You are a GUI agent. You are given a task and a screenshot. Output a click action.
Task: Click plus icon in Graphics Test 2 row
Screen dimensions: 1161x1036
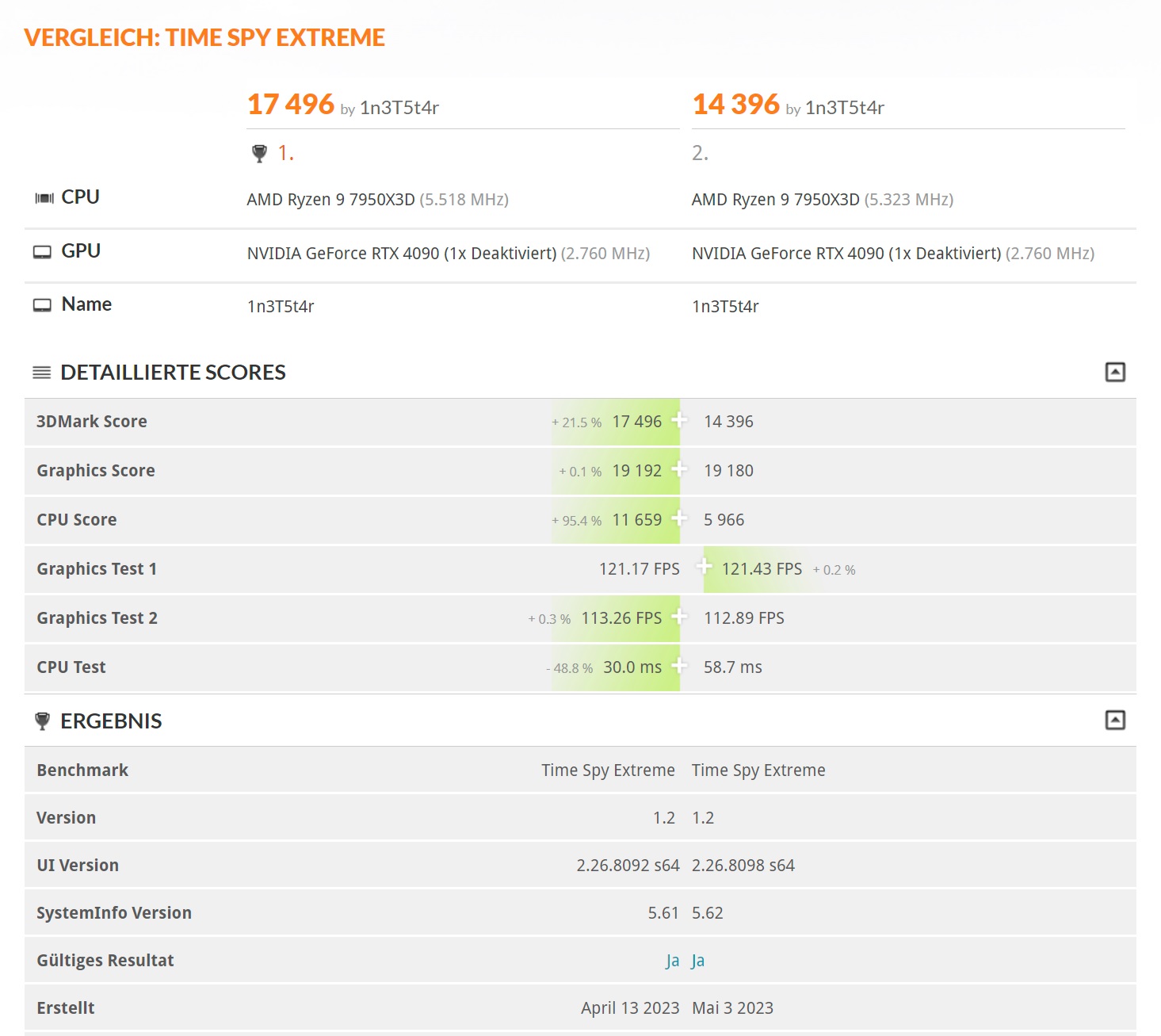[679, 617]
